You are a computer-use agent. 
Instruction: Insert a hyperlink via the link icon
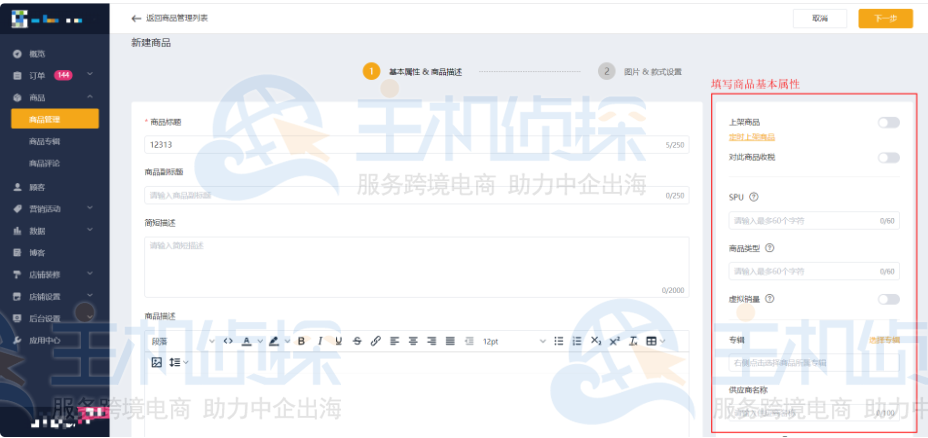pos(375,341)
